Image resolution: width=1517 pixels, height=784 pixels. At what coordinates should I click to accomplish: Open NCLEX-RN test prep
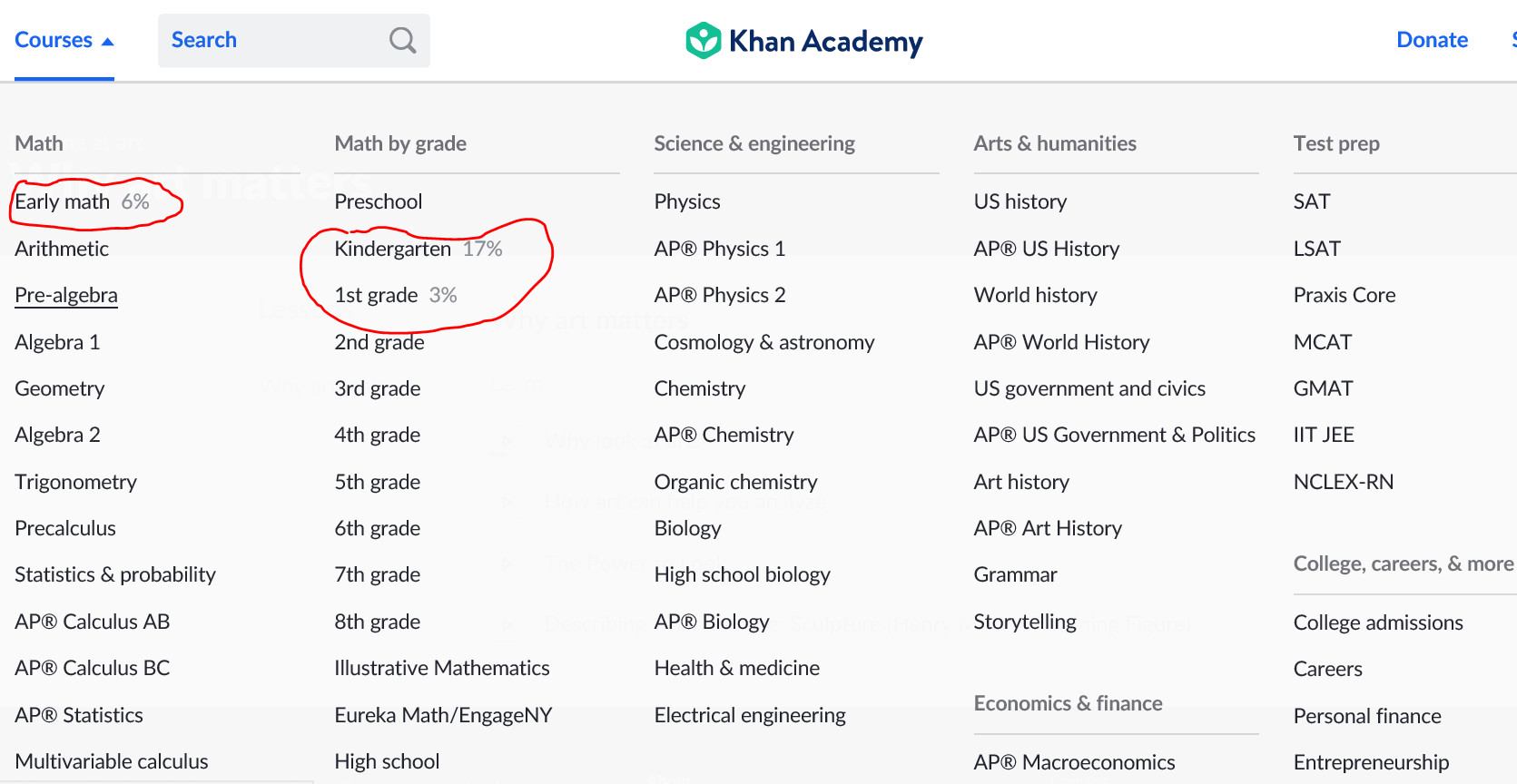point(1343,482)
